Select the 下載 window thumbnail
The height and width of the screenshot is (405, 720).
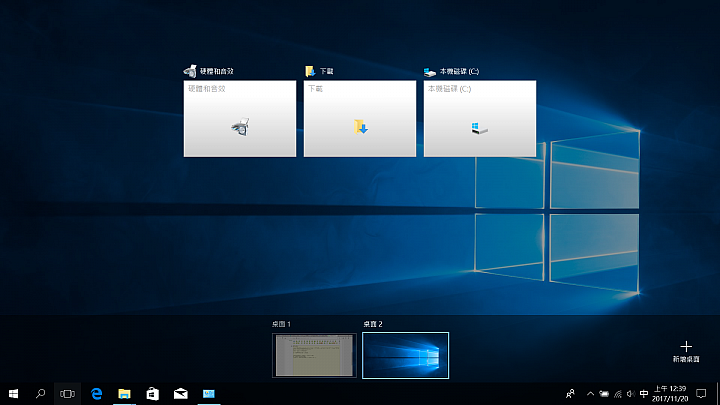coord(360,118)
